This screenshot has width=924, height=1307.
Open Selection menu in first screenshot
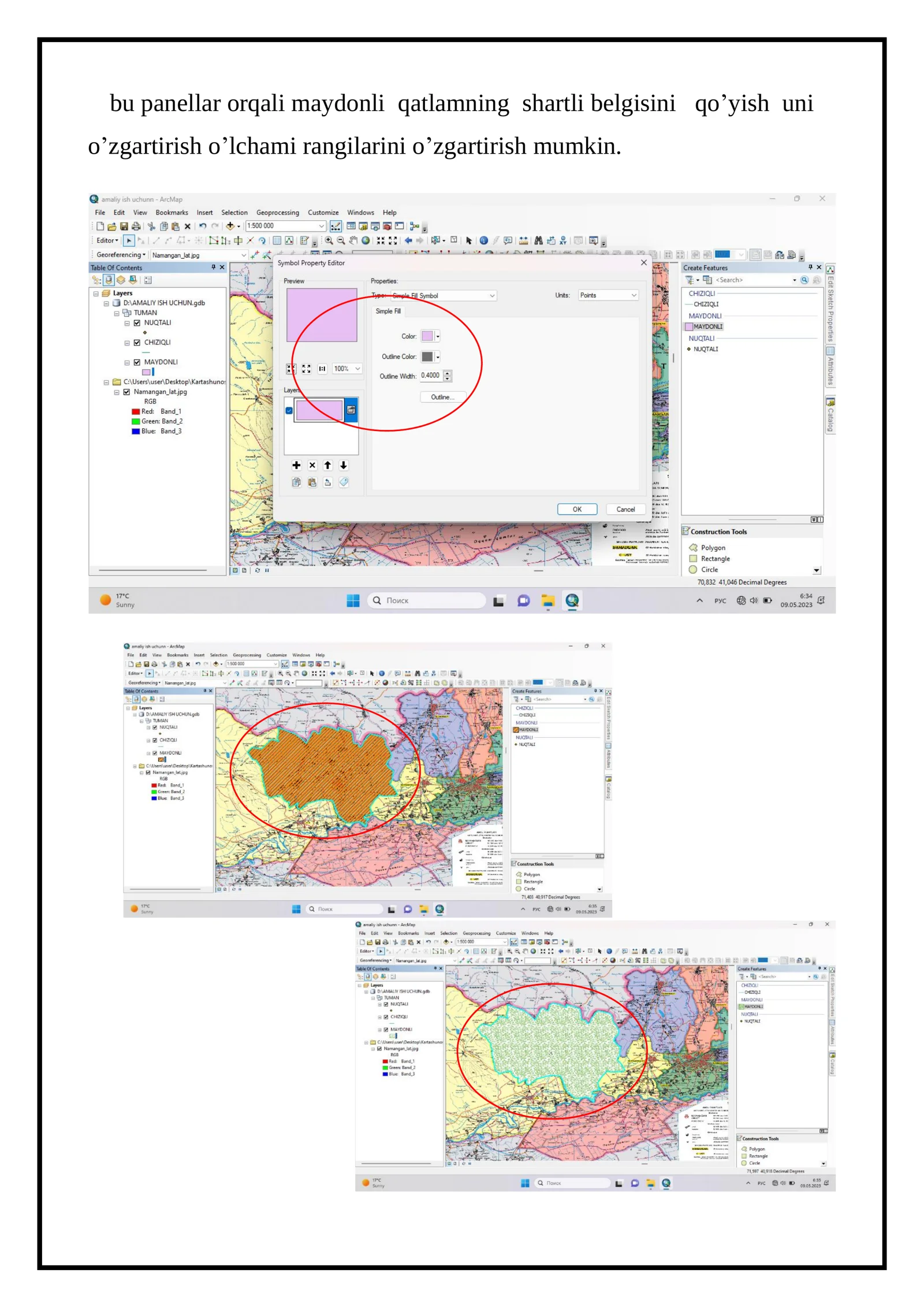coord(234,213)
